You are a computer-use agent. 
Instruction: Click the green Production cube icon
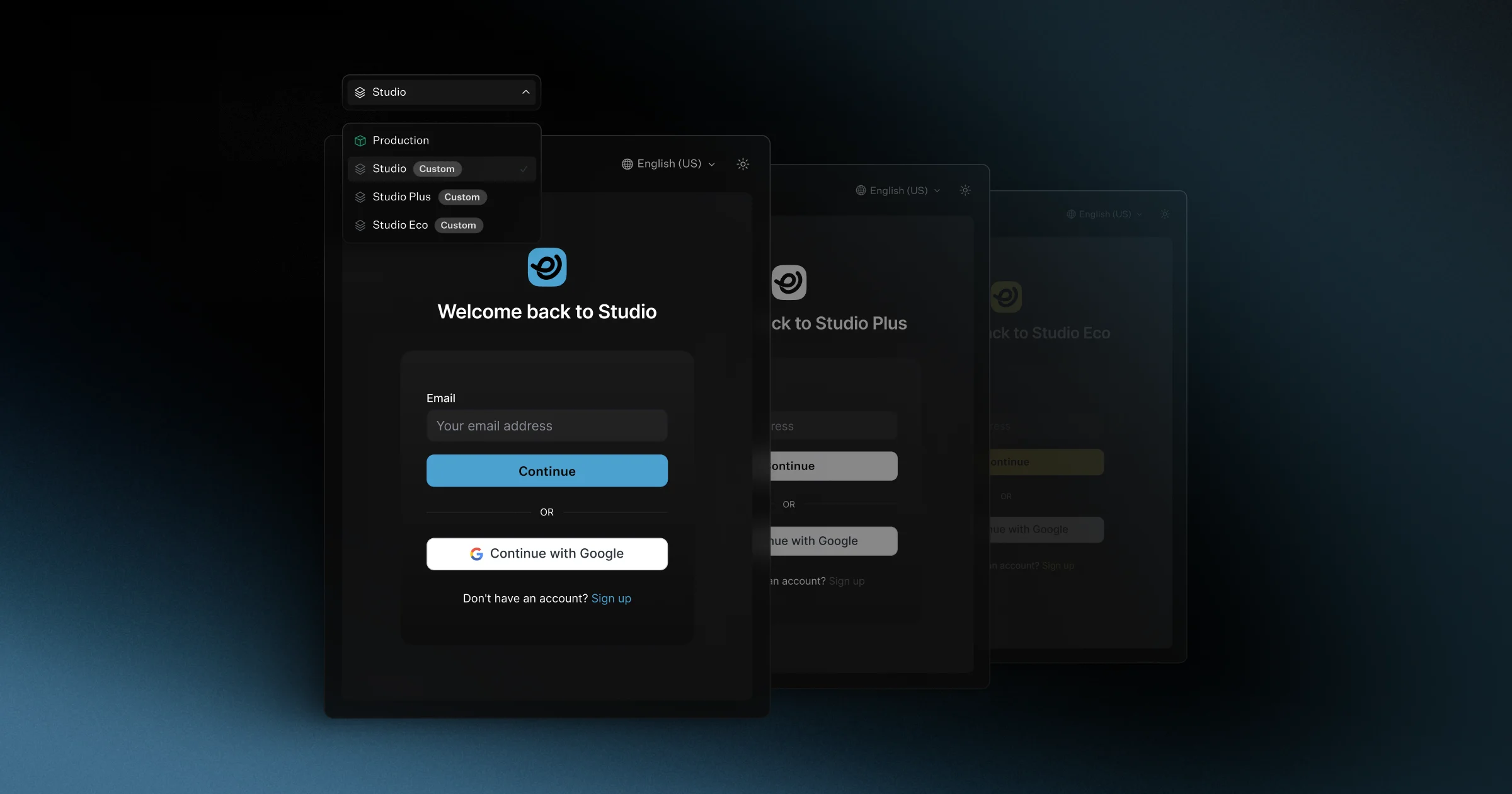(x=360, y=141)
